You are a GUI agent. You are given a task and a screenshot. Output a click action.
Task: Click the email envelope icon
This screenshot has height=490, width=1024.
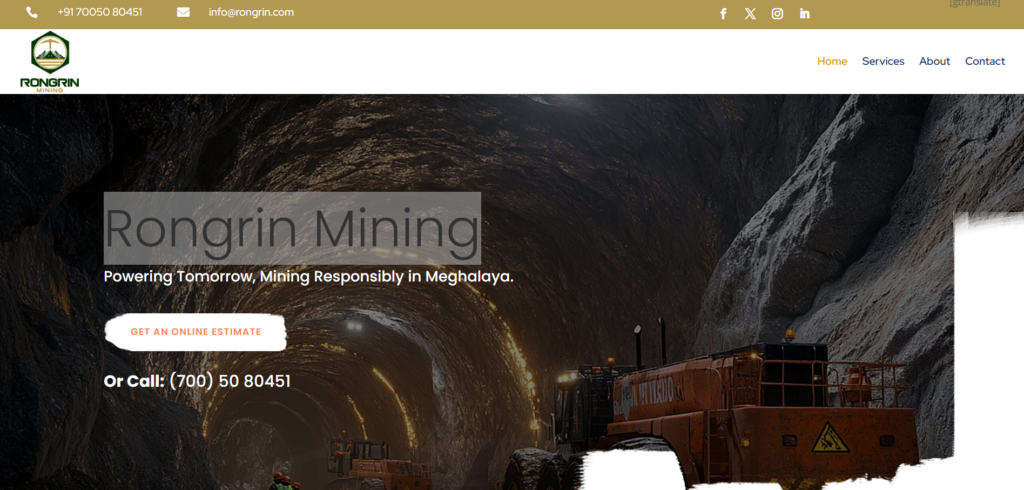pos(183,12)
